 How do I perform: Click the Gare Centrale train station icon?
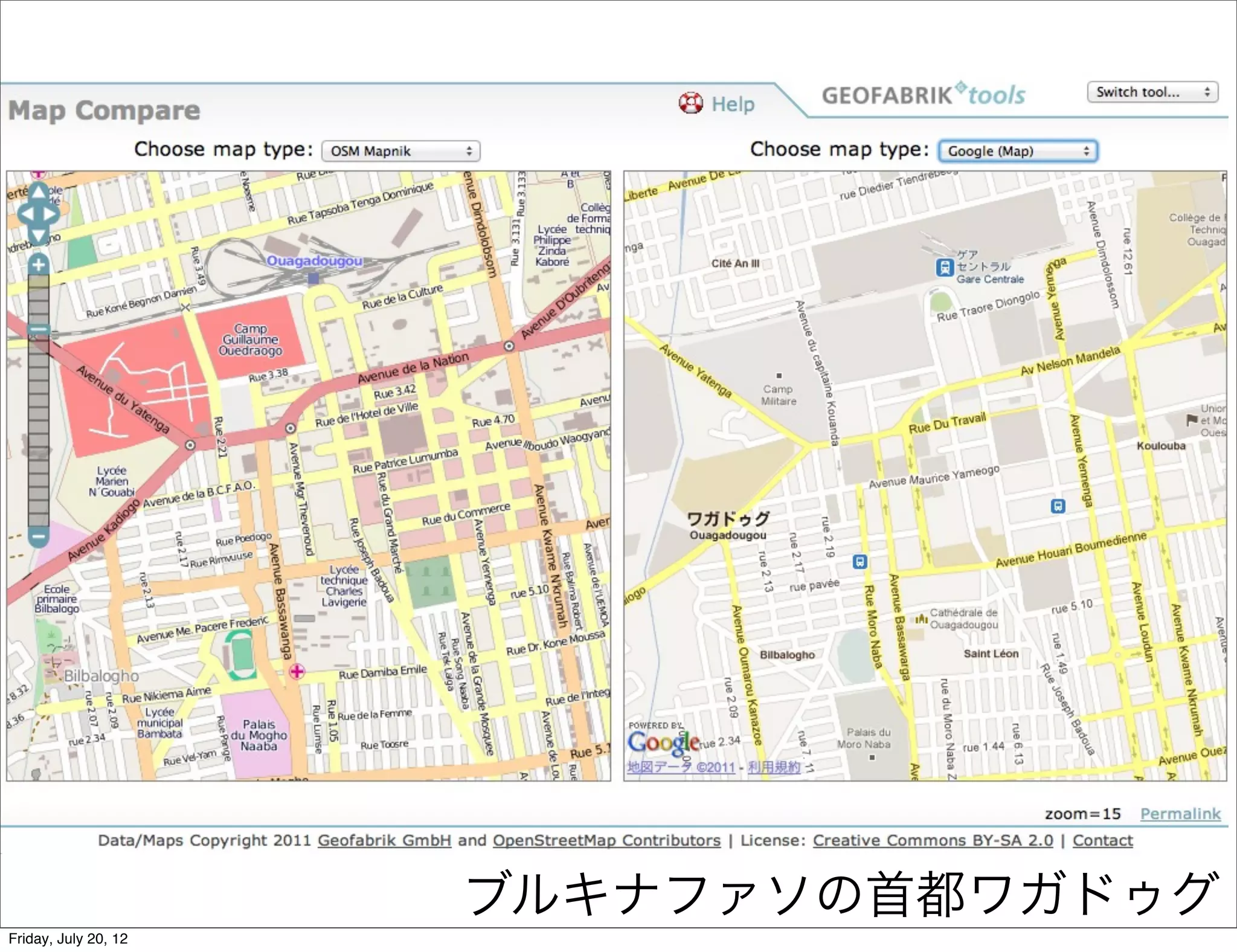click(944, 266)
